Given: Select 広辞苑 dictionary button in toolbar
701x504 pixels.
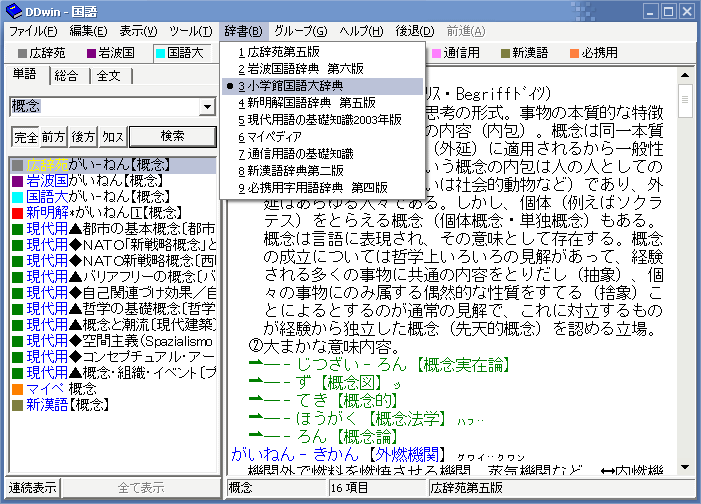Looking at the screenshot, I should click(42, 53).
